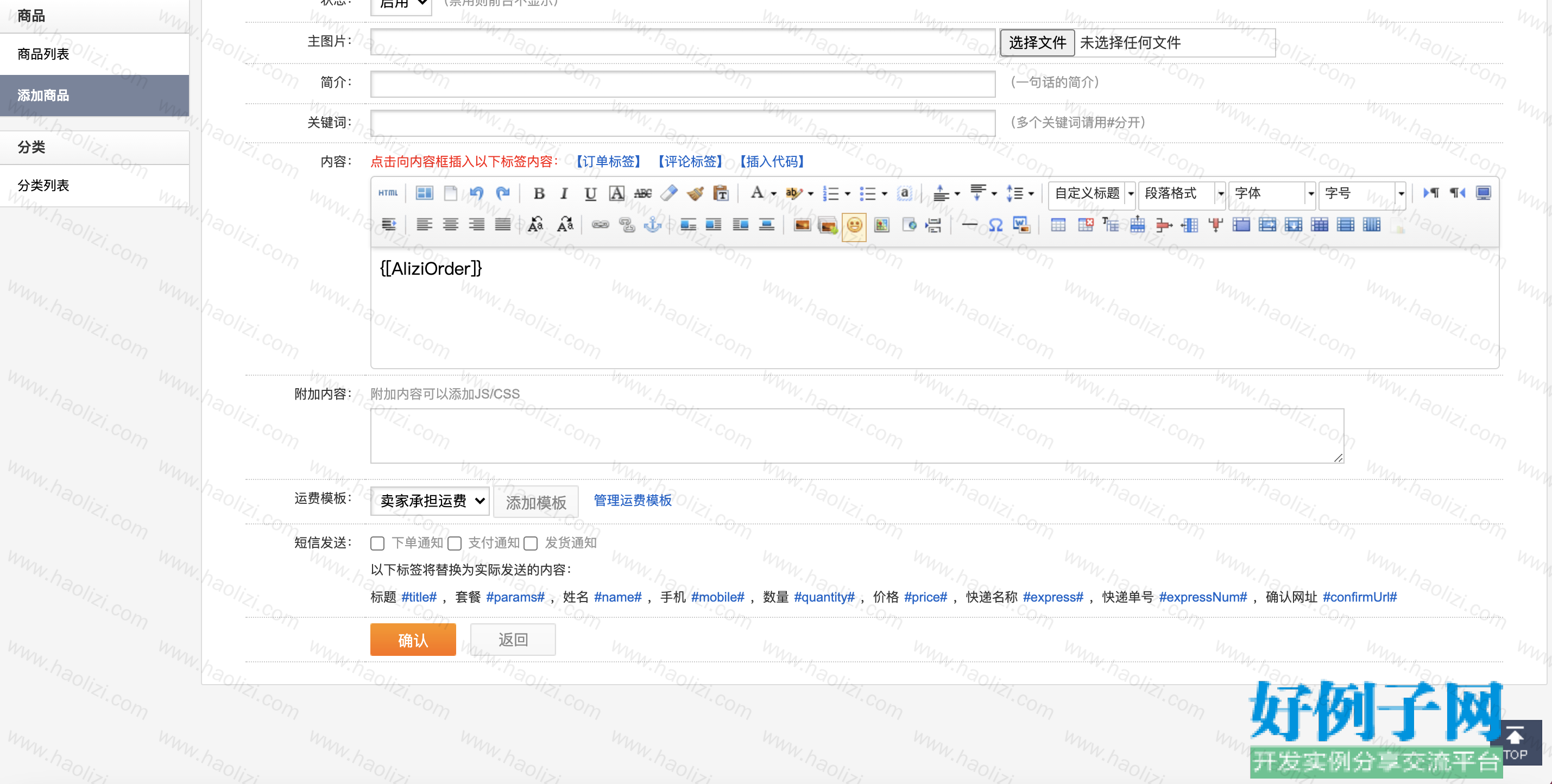
Task: Open the 状态 status dropdown
Action: point(401,5)
